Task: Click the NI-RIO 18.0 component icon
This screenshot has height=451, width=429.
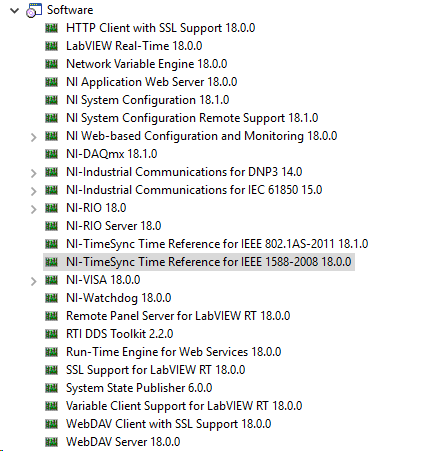Action: (51, 208)
